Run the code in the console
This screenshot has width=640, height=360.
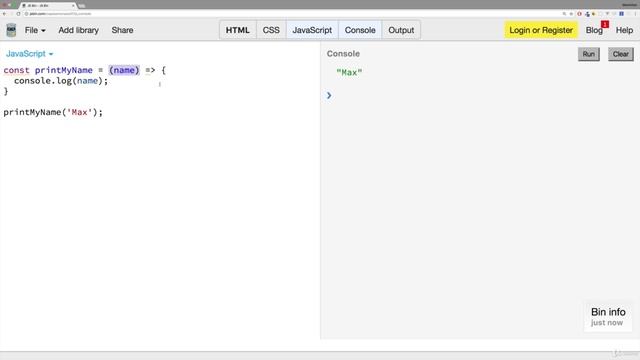pyautogui.click(x=589, y=54)
